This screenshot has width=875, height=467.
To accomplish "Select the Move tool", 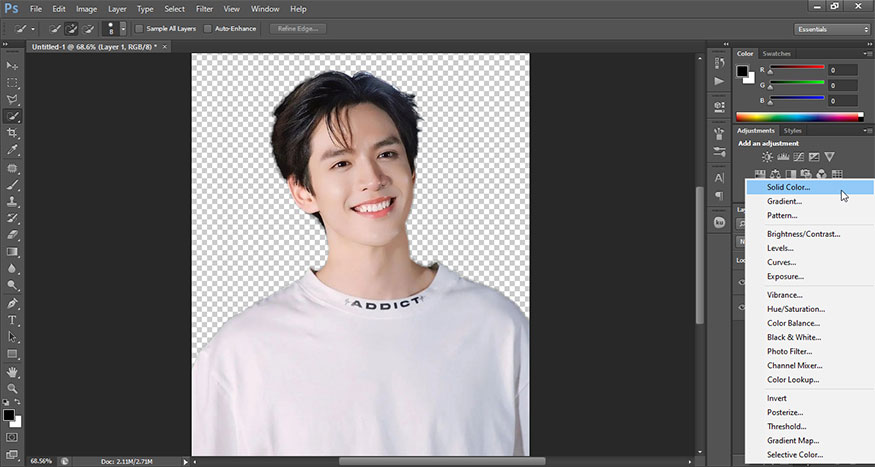I will point(13,65).
